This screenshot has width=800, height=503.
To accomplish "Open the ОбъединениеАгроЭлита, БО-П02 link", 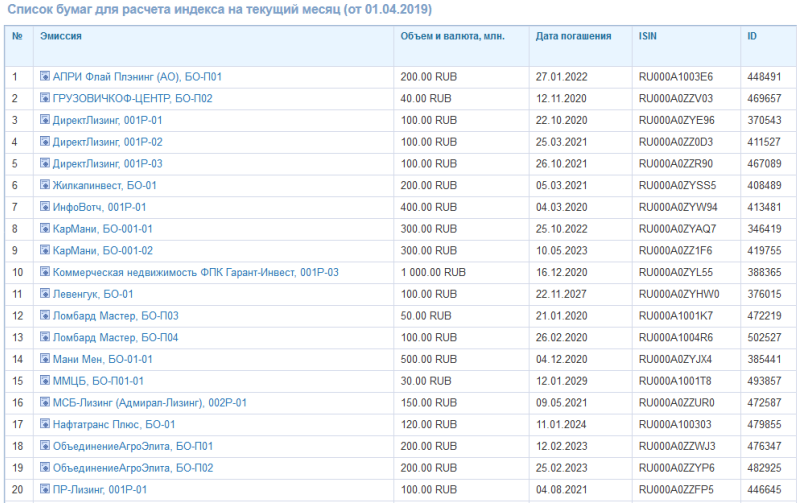I will pyautogui.click(x=133, y=468).
